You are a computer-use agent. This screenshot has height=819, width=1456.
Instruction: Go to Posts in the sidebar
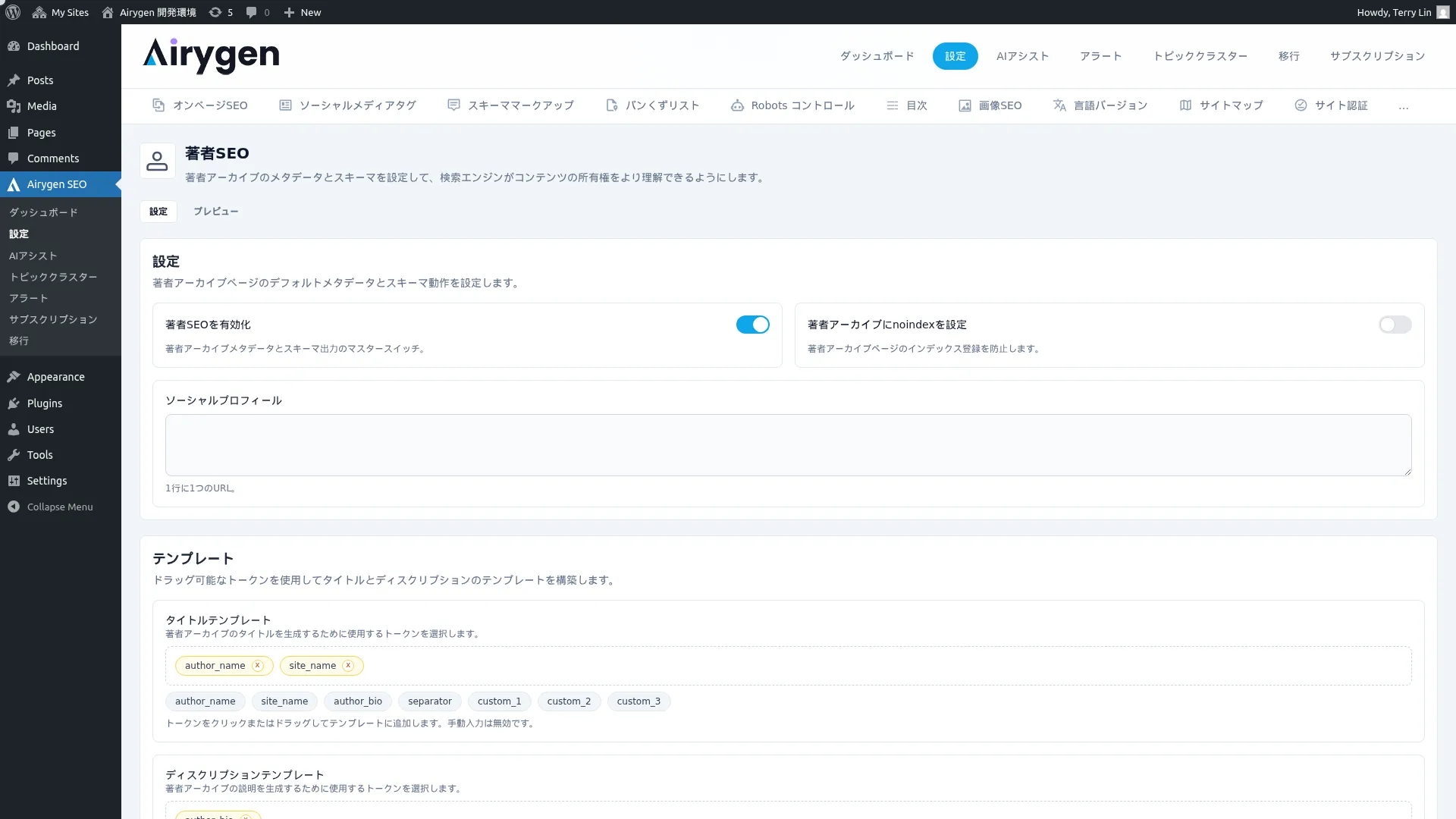(61, 80)
